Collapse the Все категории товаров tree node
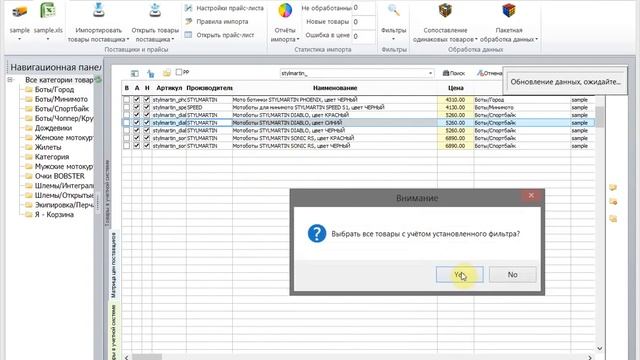The width and height of the screenshot is (640, 360). pos(10,80)
